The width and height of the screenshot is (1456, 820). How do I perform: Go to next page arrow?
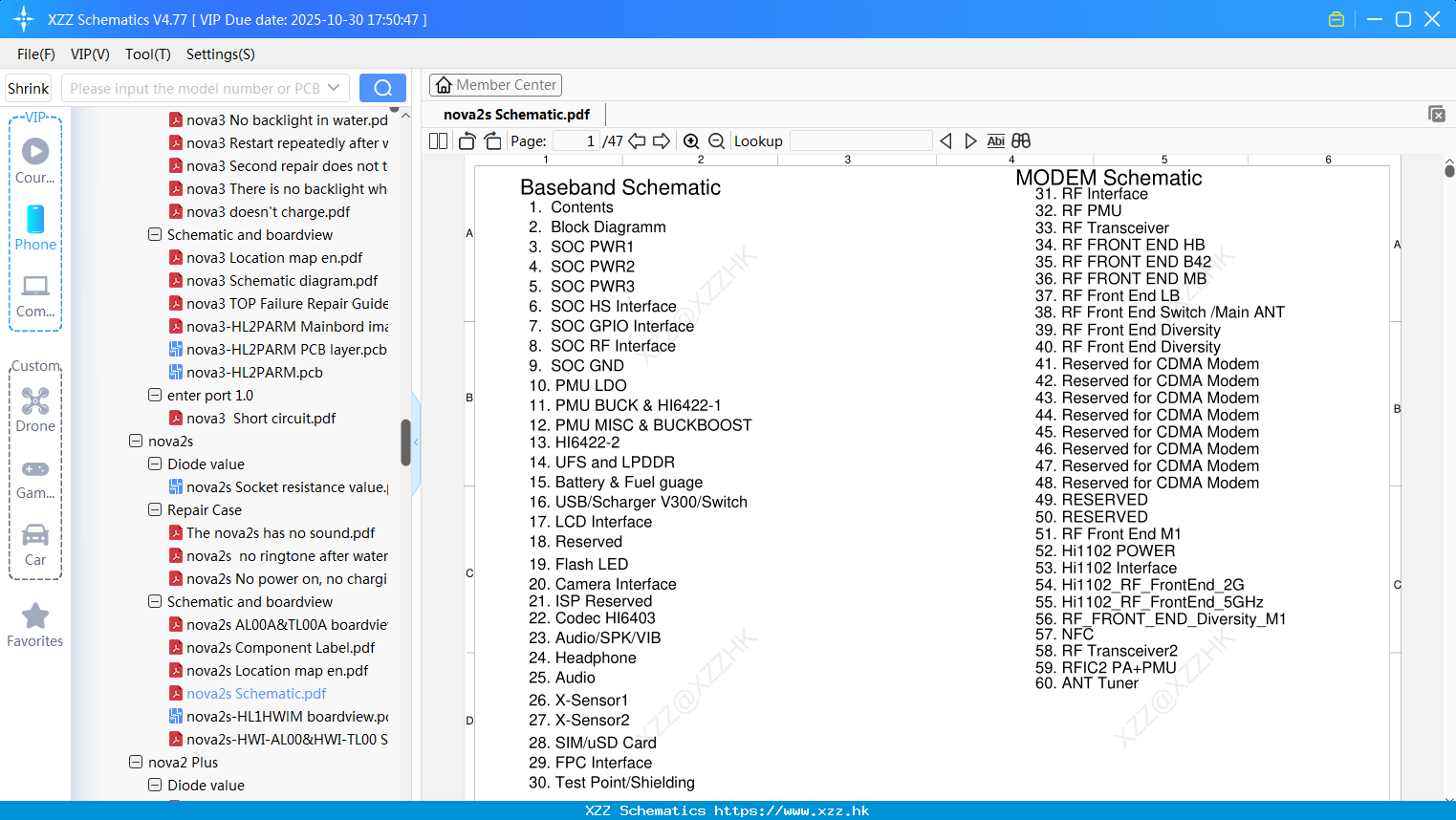(x=662, y=141)
